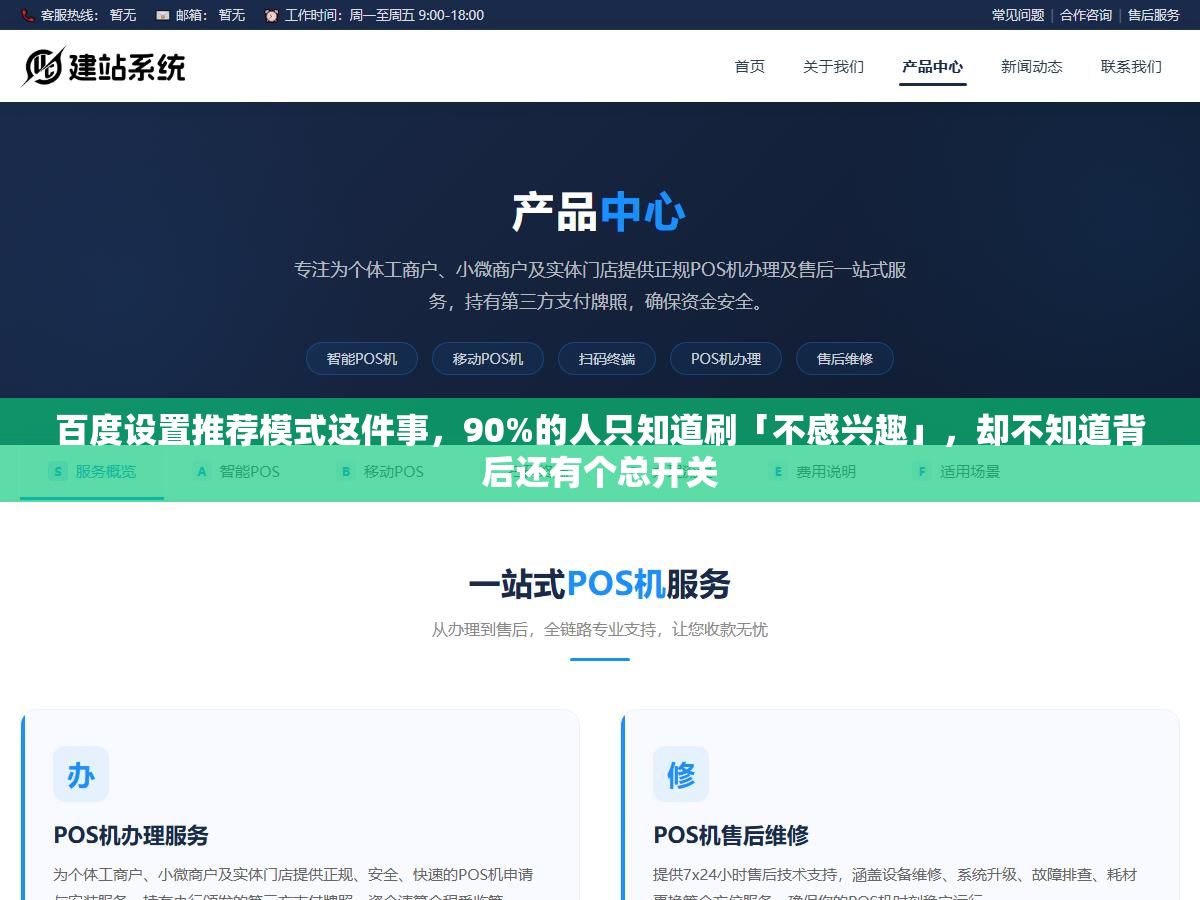Open 联系我们 in the navigation
The height and width of the screenshot is (900, 1200).
tap(1131, 67)
